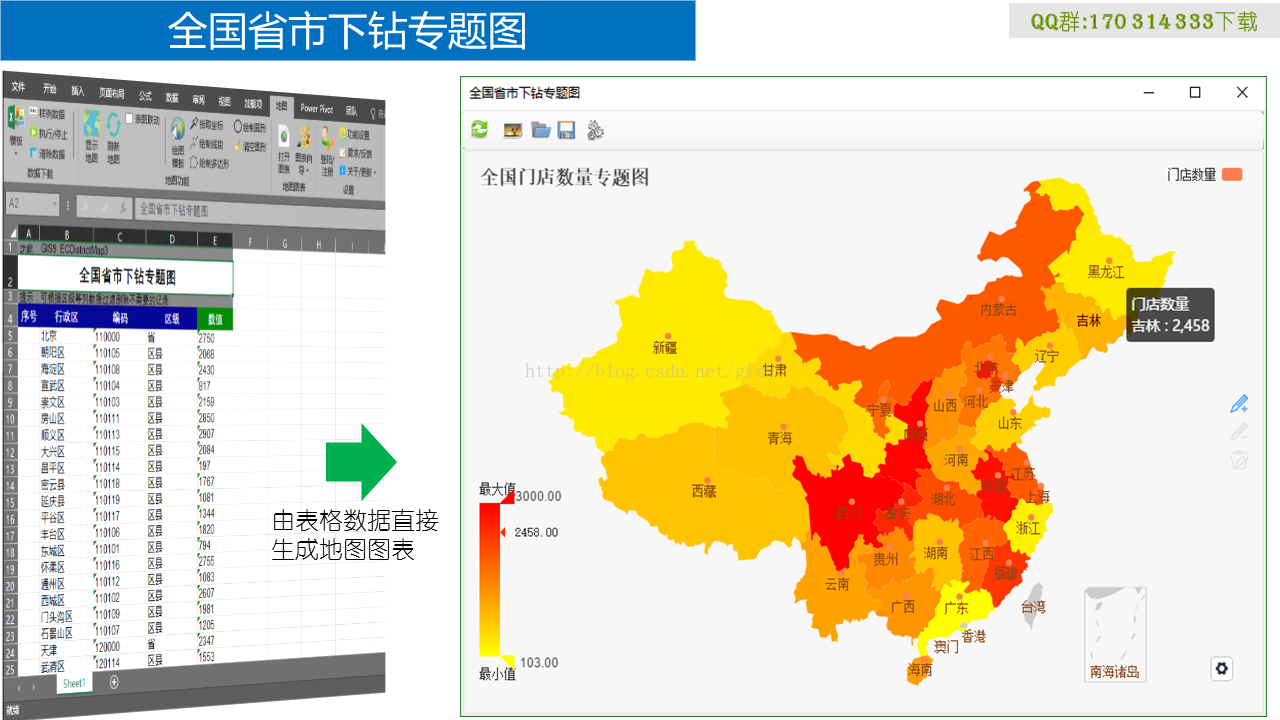The image size is (1280, 720).
Task: Click 显示地图 globe icon in ribbon
Action: (x=91, y=137)
